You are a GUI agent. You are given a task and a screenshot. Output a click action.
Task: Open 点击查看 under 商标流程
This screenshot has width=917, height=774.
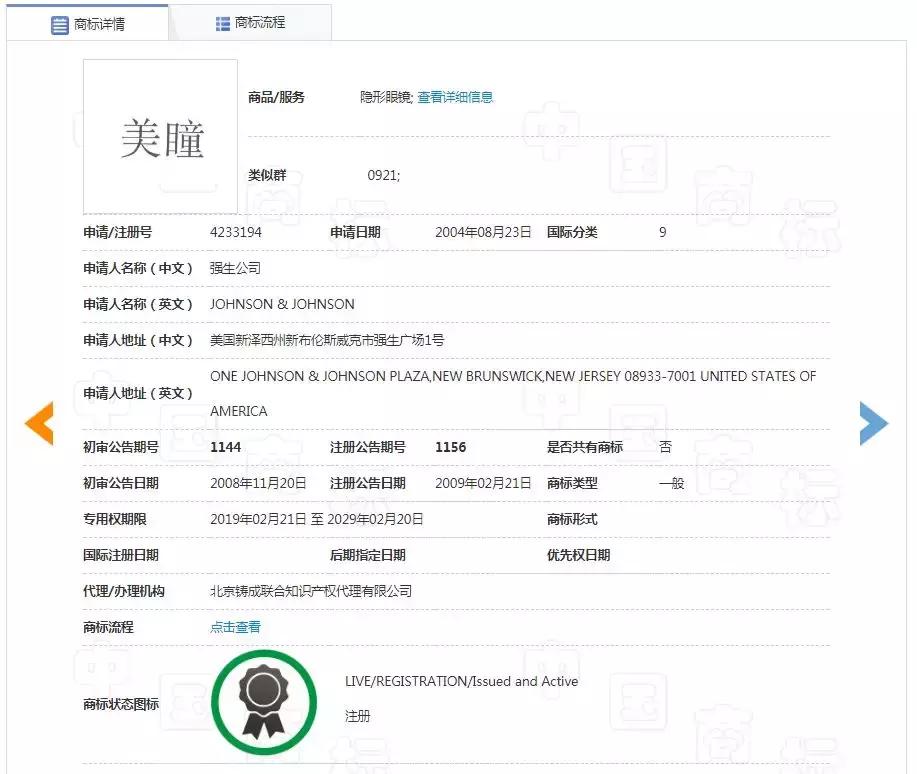click(x=235, y=627)
